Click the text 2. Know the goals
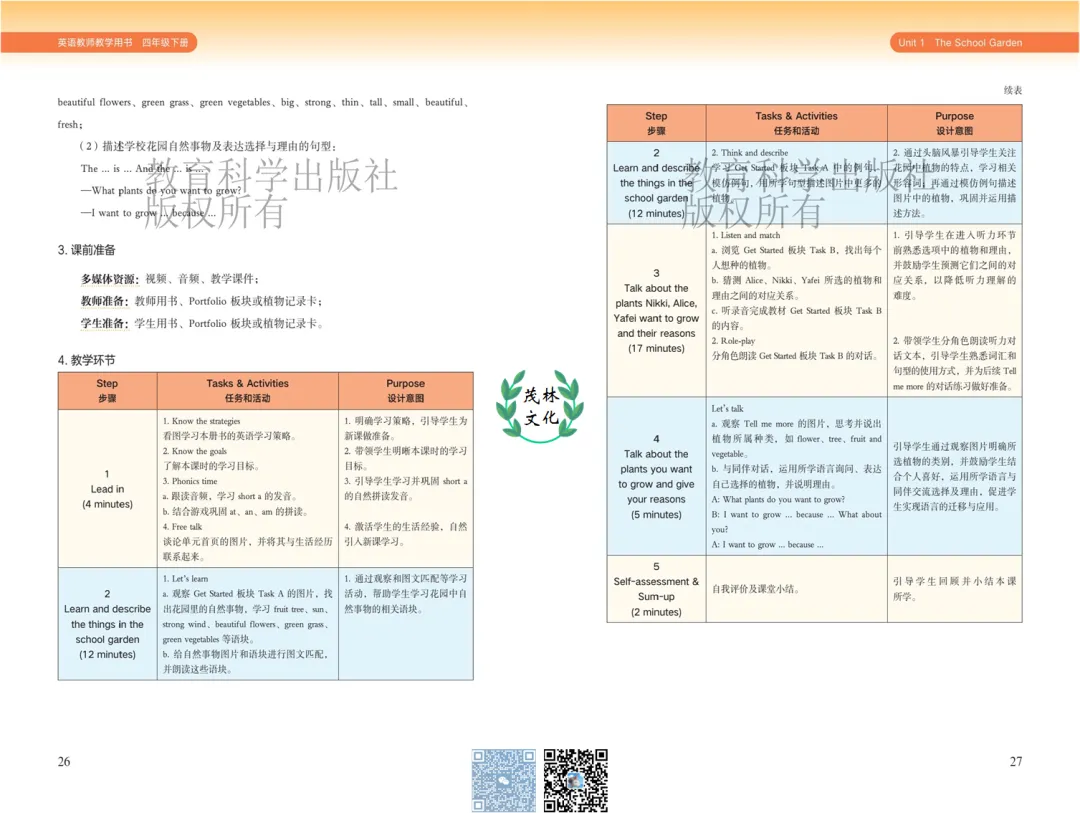Screen dimensions: 1080x813 (x=195, y=451)
